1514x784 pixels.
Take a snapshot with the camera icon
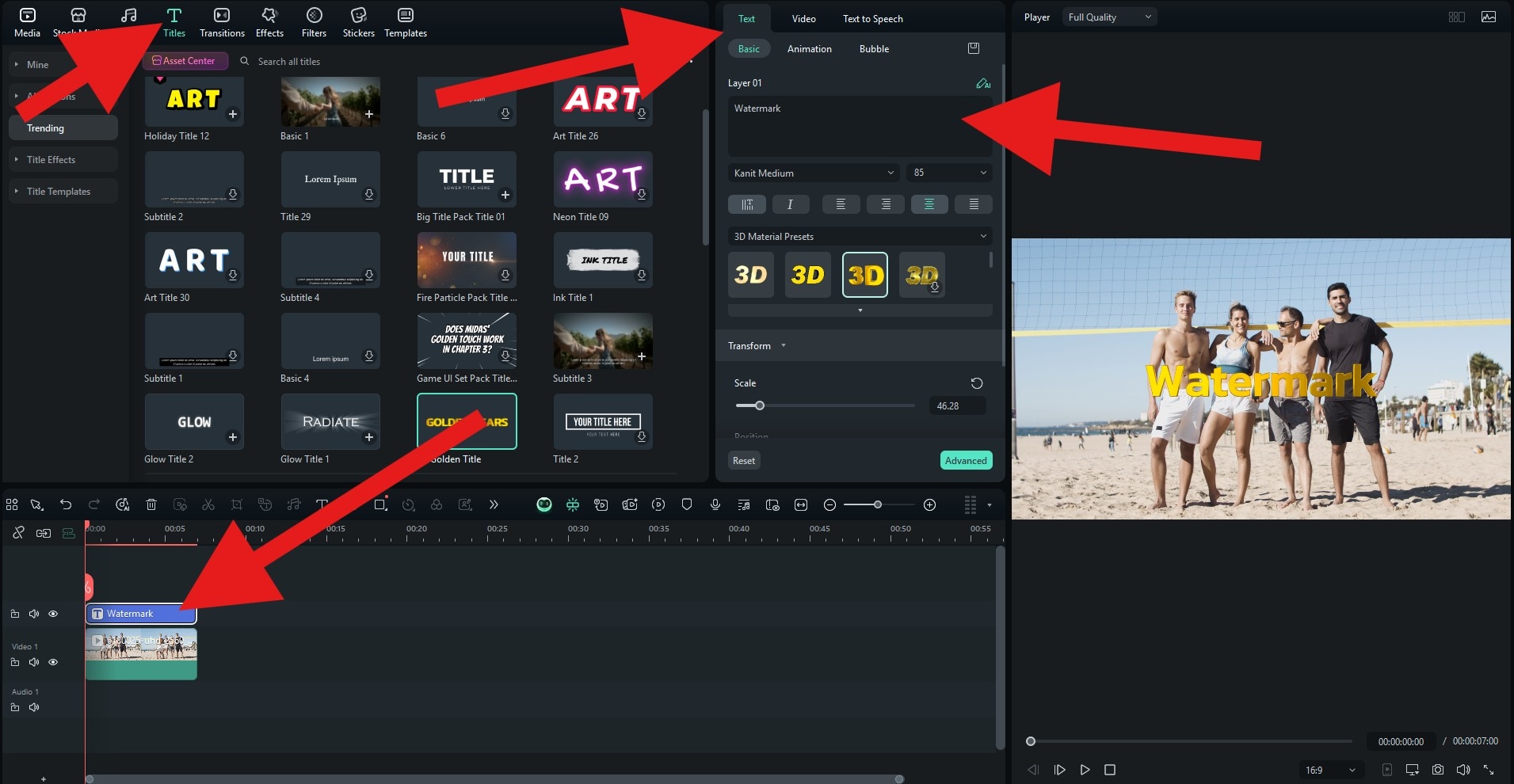coord(1438,770)
